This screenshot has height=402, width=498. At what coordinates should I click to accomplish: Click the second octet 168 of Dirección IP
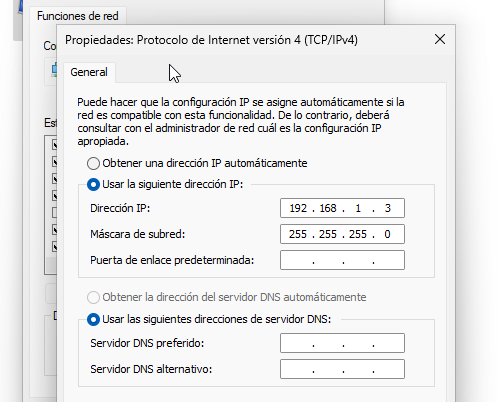pos(328,208)
